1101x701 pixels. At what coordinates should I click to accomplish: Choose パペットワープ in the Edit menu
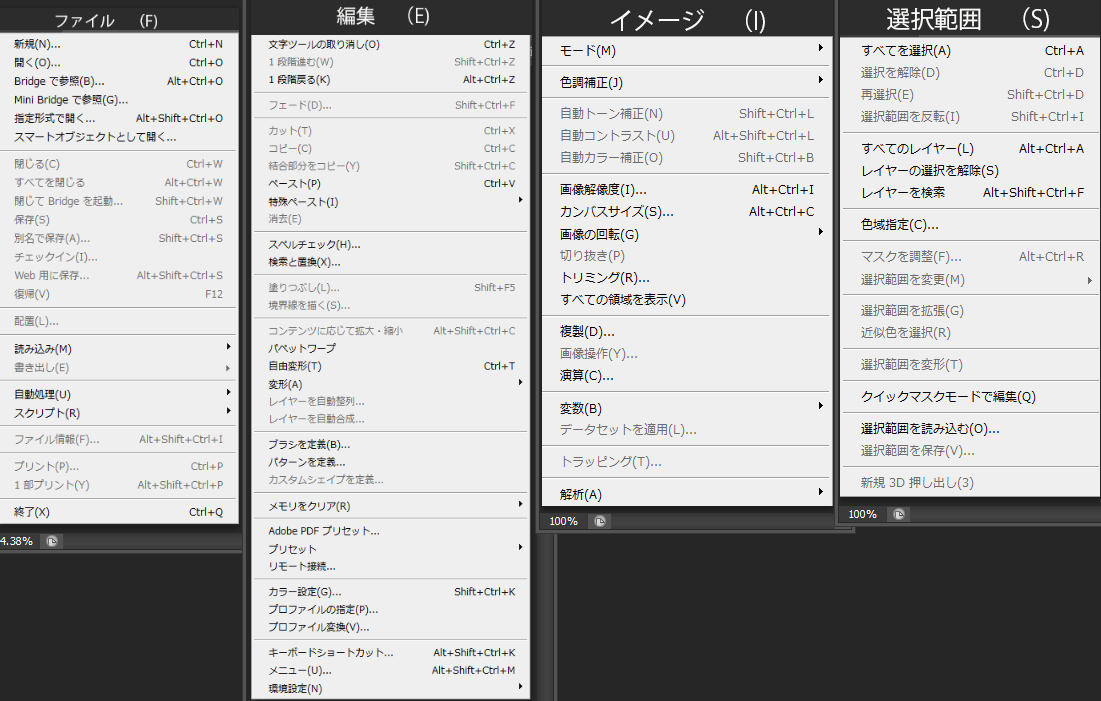coord(390,348)
